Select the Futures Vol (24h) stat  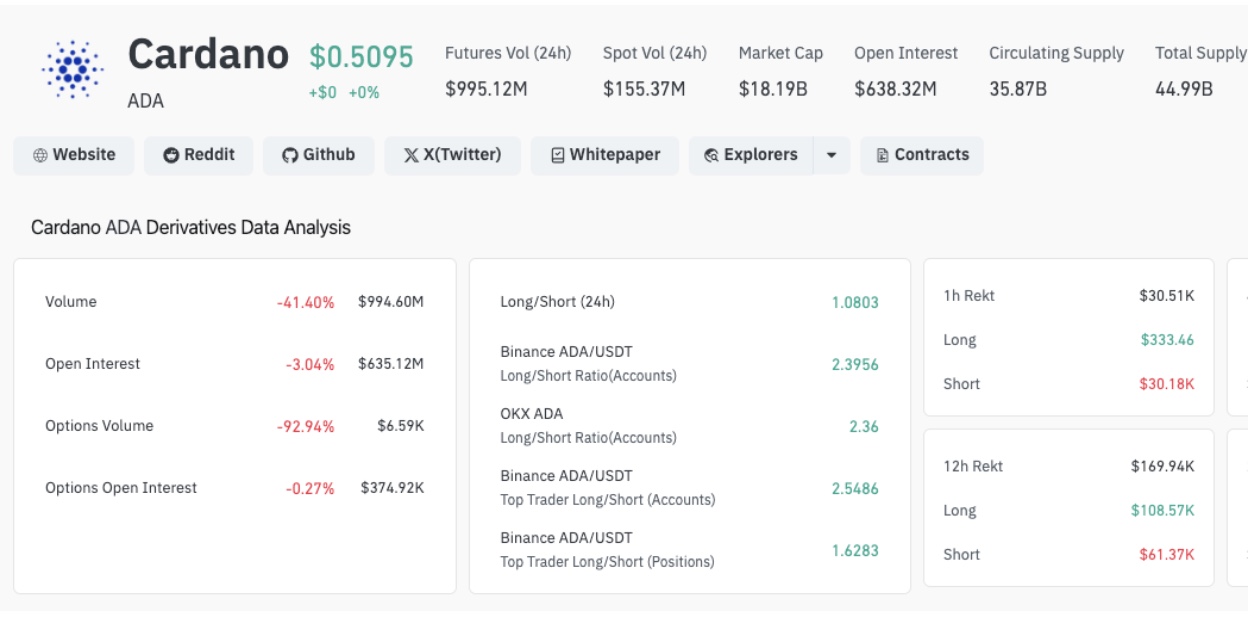coord(507,71)
